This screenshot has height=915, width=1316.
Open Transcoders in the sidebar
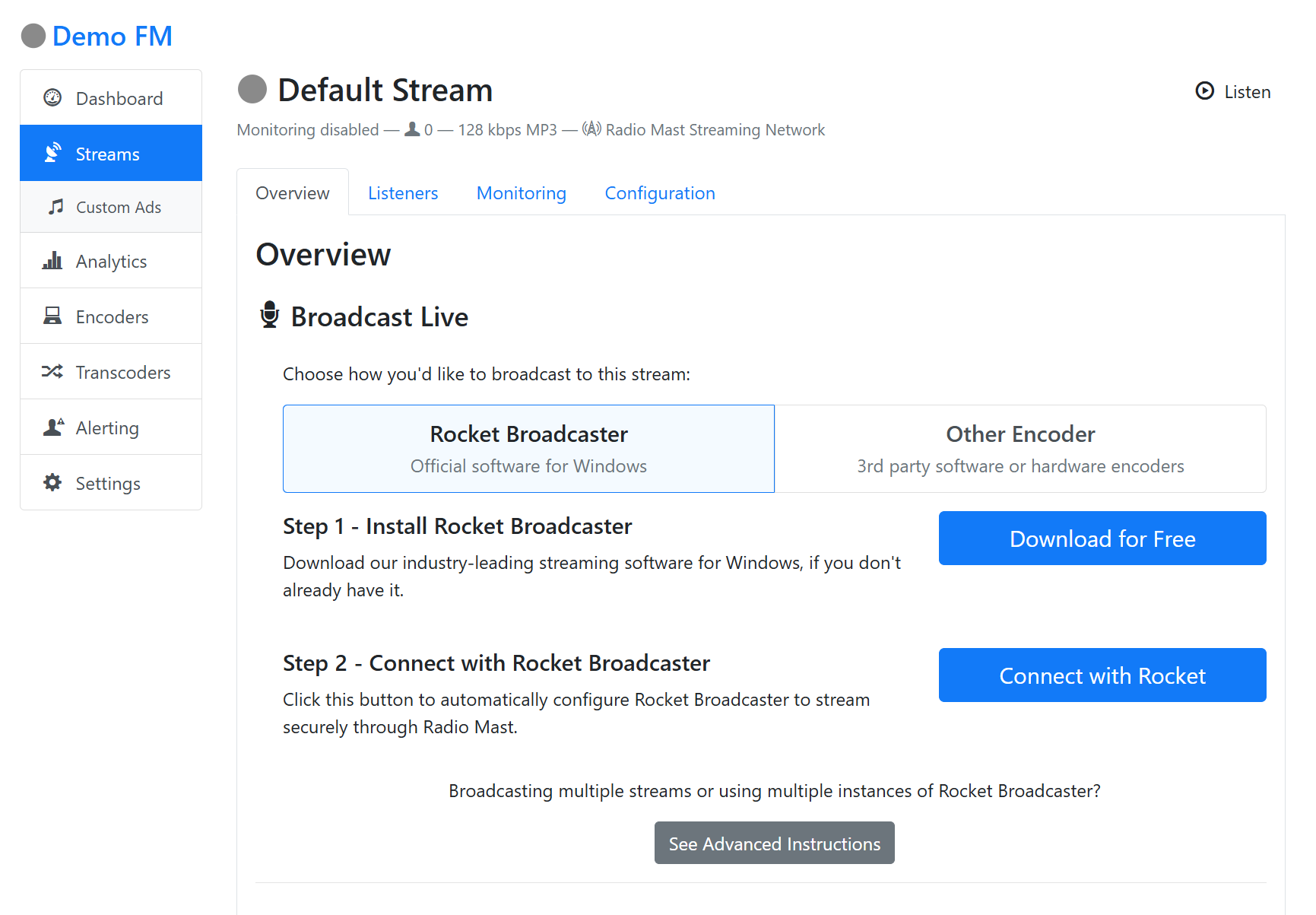pos(111,372)
